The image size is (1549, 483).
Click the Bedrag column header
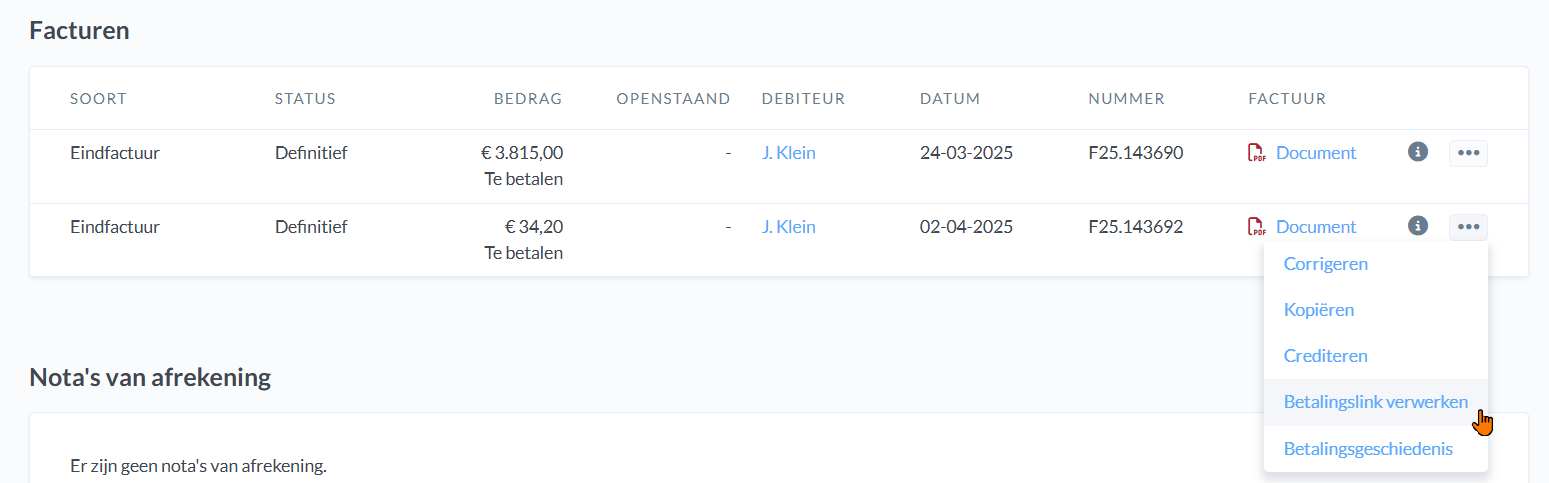point(528,99)
